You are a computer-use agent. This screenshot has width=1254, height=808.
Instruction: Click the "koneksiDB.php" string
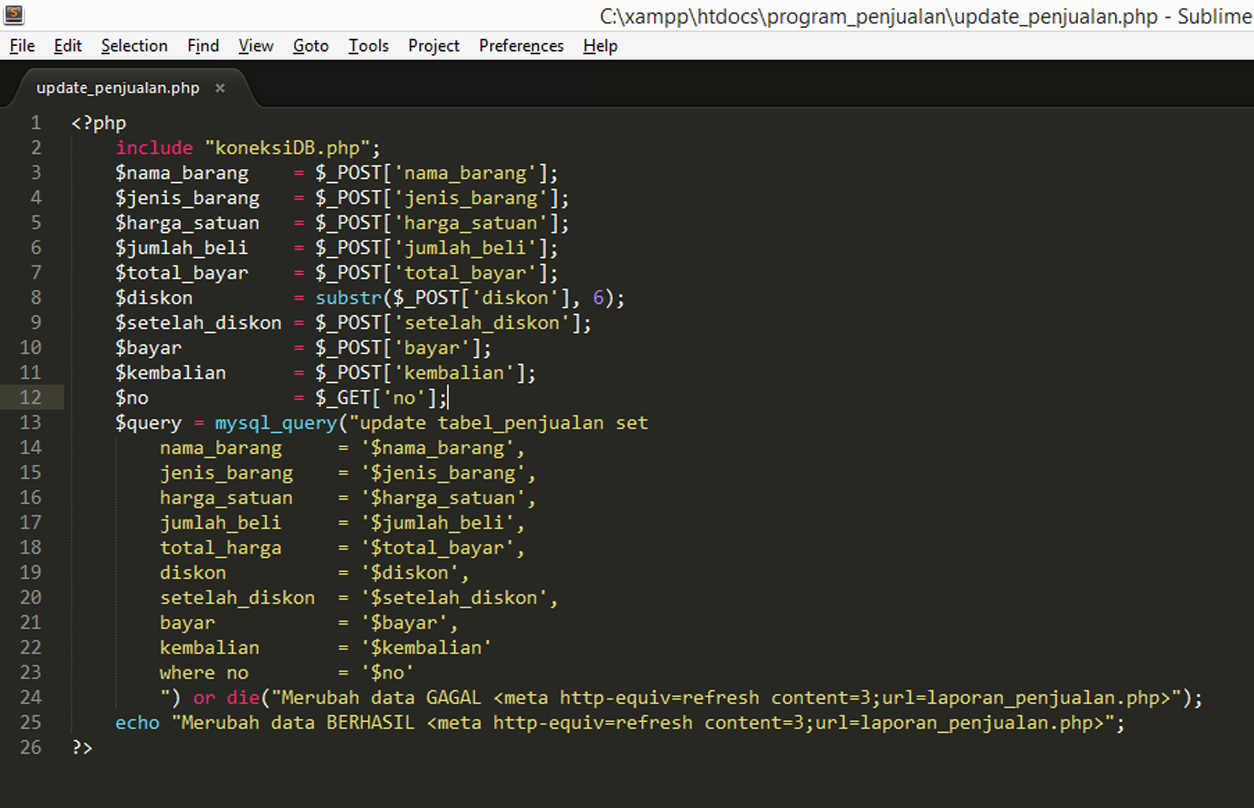coord(287,148)
